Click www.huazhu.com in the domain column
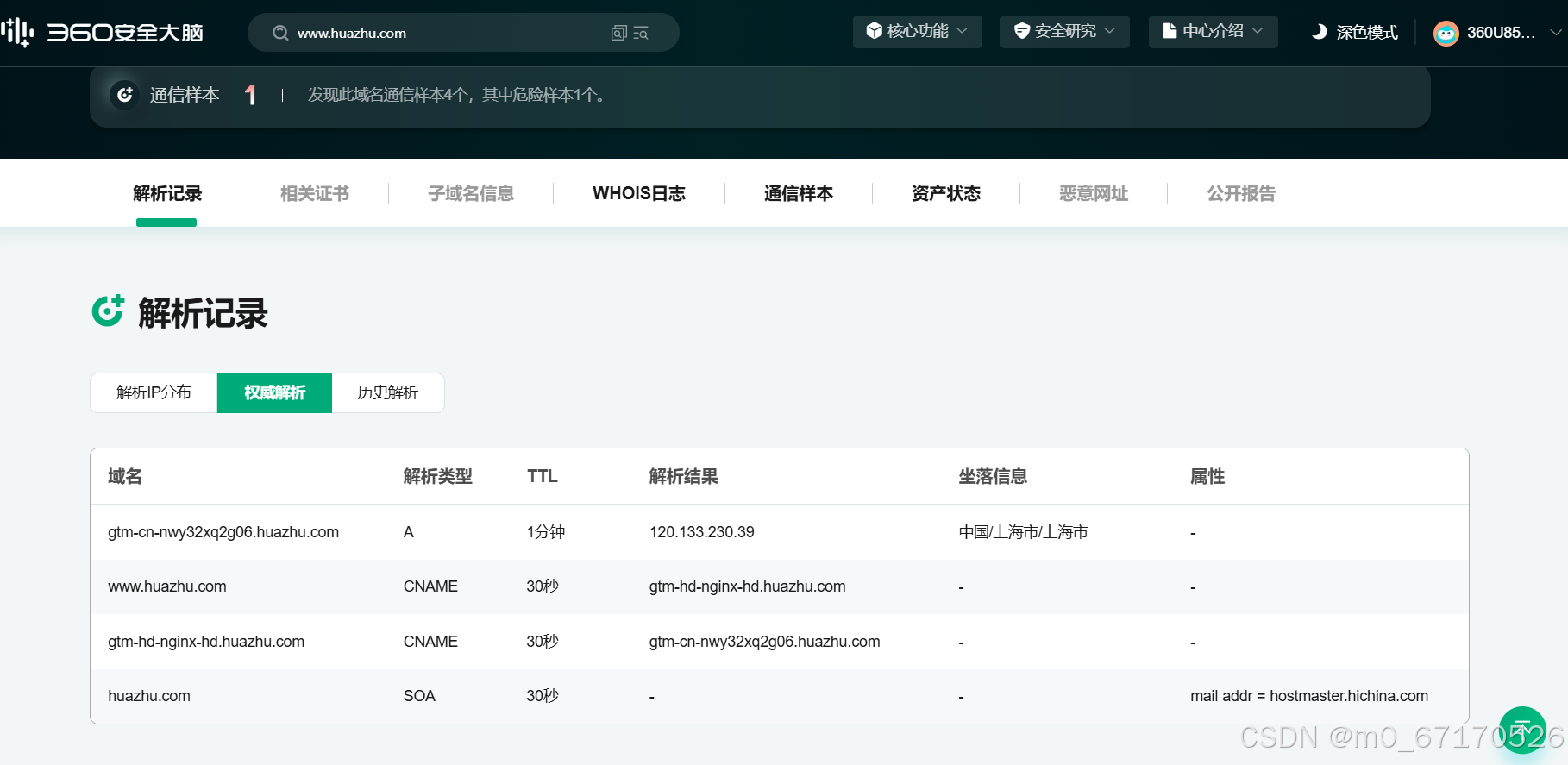Image resolution: width=1568 pixels, height=765 pixels. [x=167, y=586]
